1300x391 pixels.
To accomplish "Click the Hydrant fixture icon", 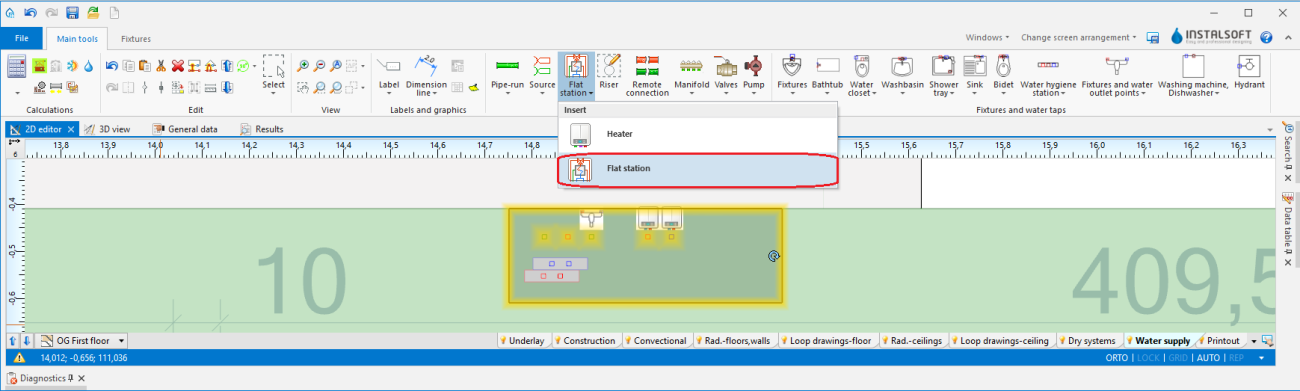I will [1249, 73].
